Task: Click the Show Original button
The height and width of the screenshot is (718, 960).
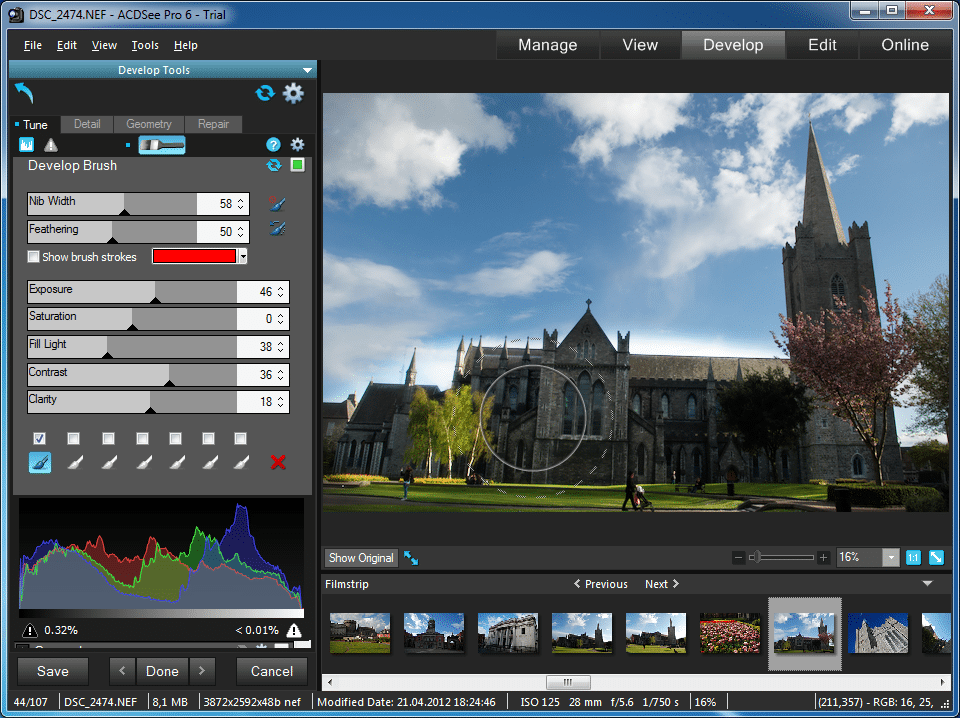Action: click(361, 558)
